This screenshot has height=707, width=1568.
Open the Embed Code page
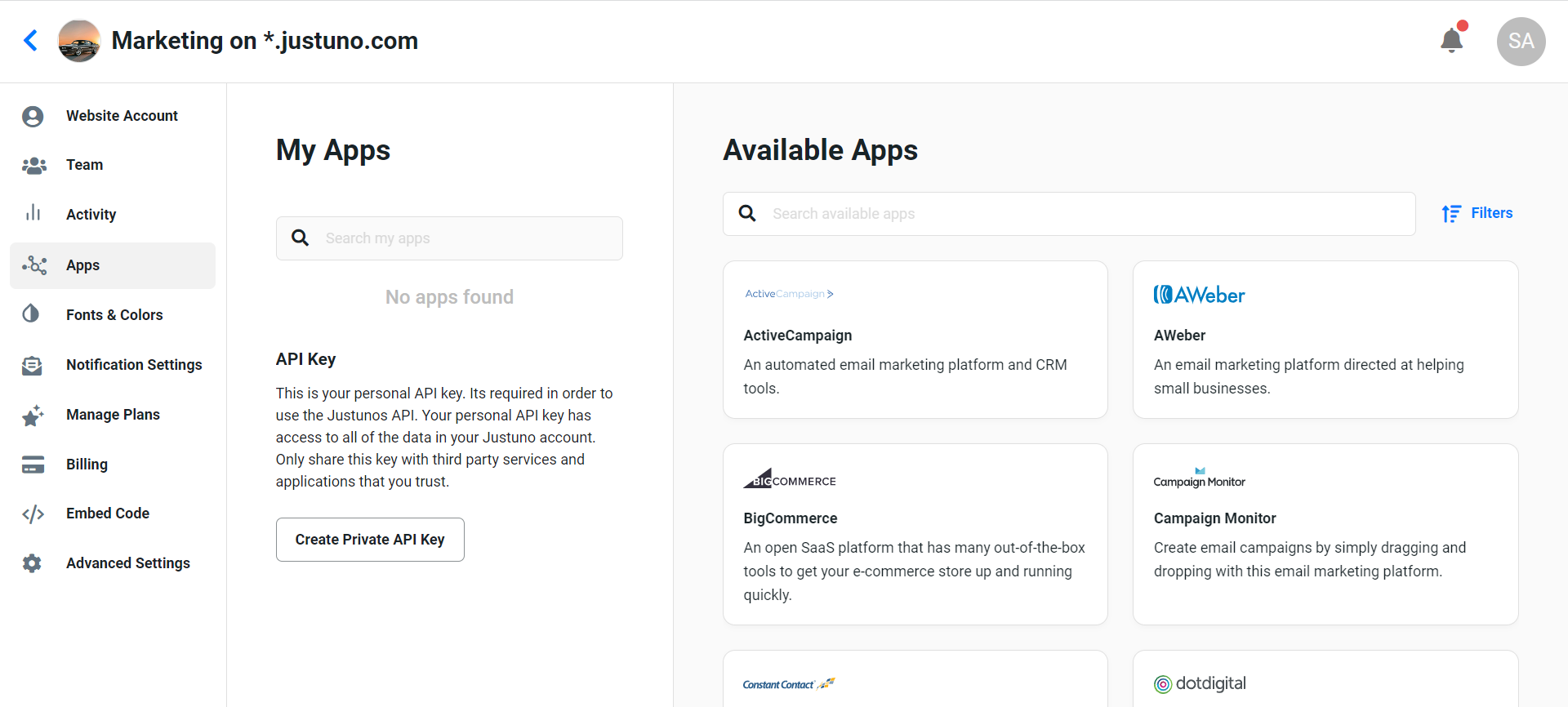coord(113,514)
